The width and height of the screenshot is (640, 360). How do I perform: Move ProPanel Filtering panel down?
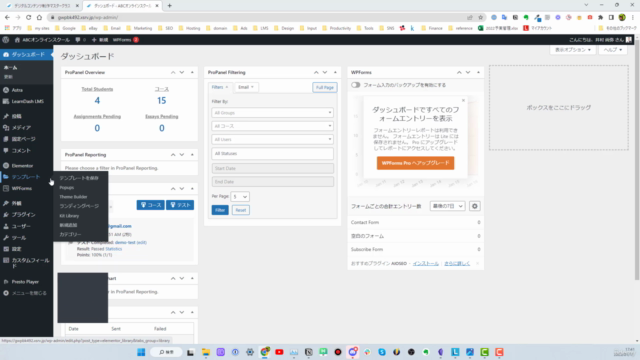pos(325,72)
